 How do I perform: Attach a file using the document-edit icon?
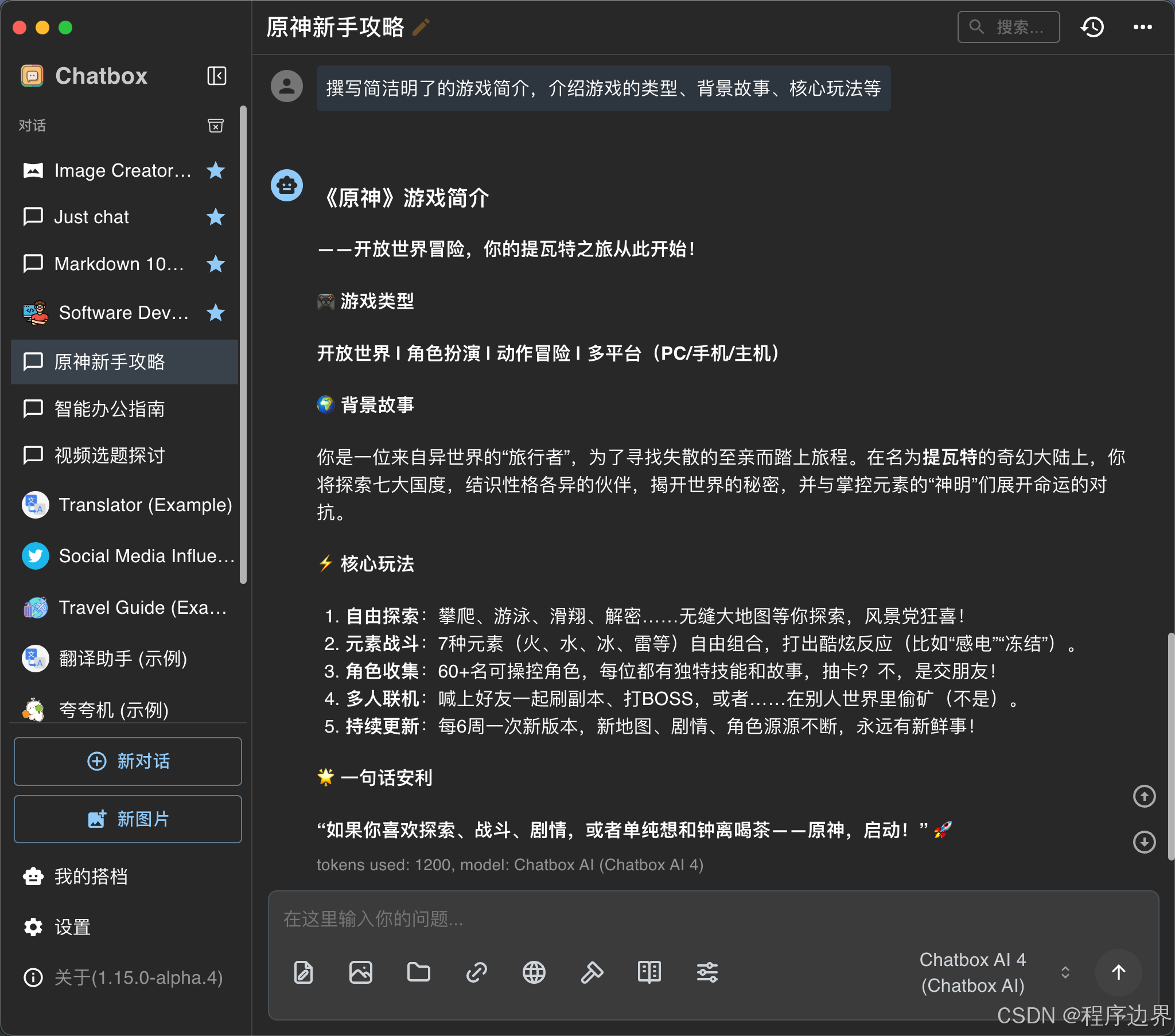tap(303, 972)
